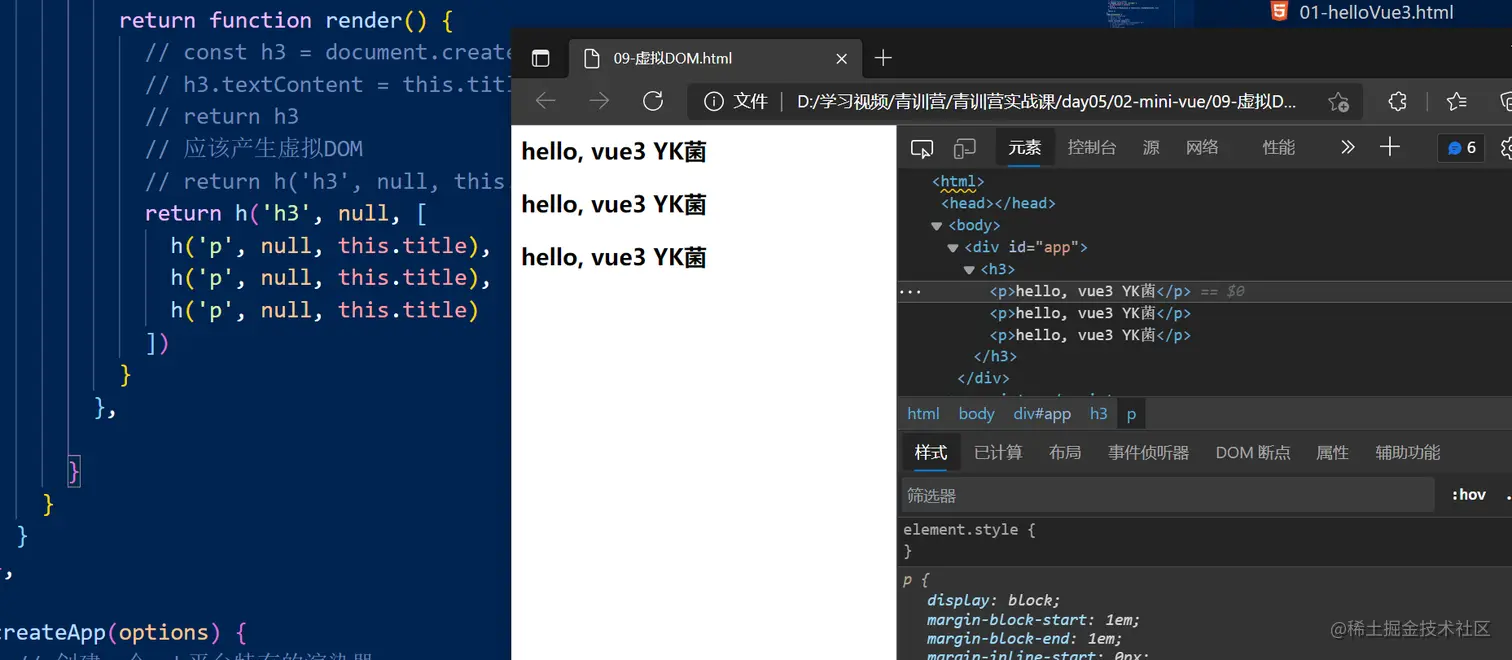The image size is (1512, 660).
Task: Click the element.style rule block
Action: (1204, 540)
